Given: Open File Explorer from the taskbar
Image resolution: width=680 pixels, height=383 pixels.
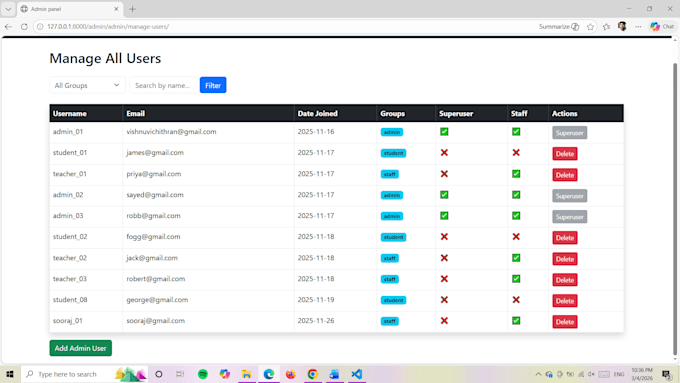Looking at the screenshot, I should click(247, 374).
